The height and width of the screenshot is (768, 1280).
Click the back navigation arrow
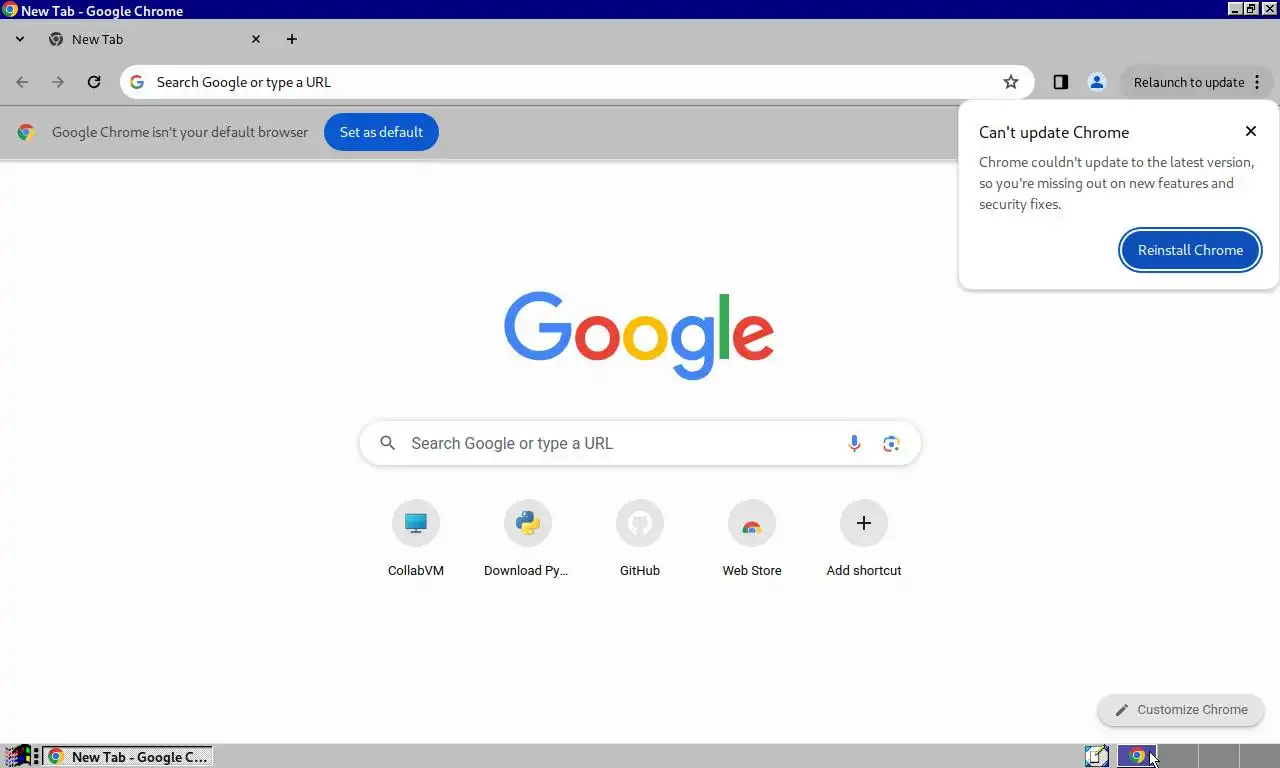(22, 82)
